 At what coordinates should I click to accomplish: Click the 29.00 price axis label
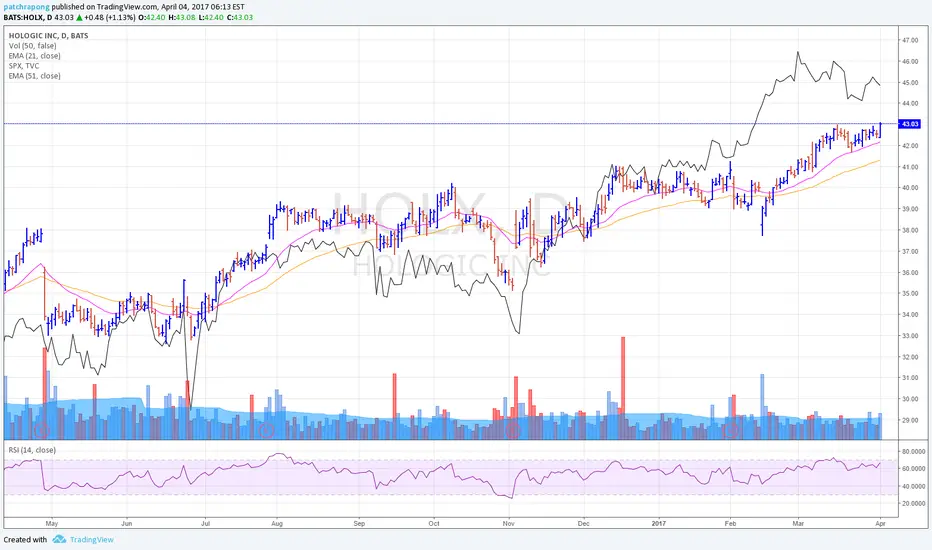pyautogui.click(x=910, y=420)
